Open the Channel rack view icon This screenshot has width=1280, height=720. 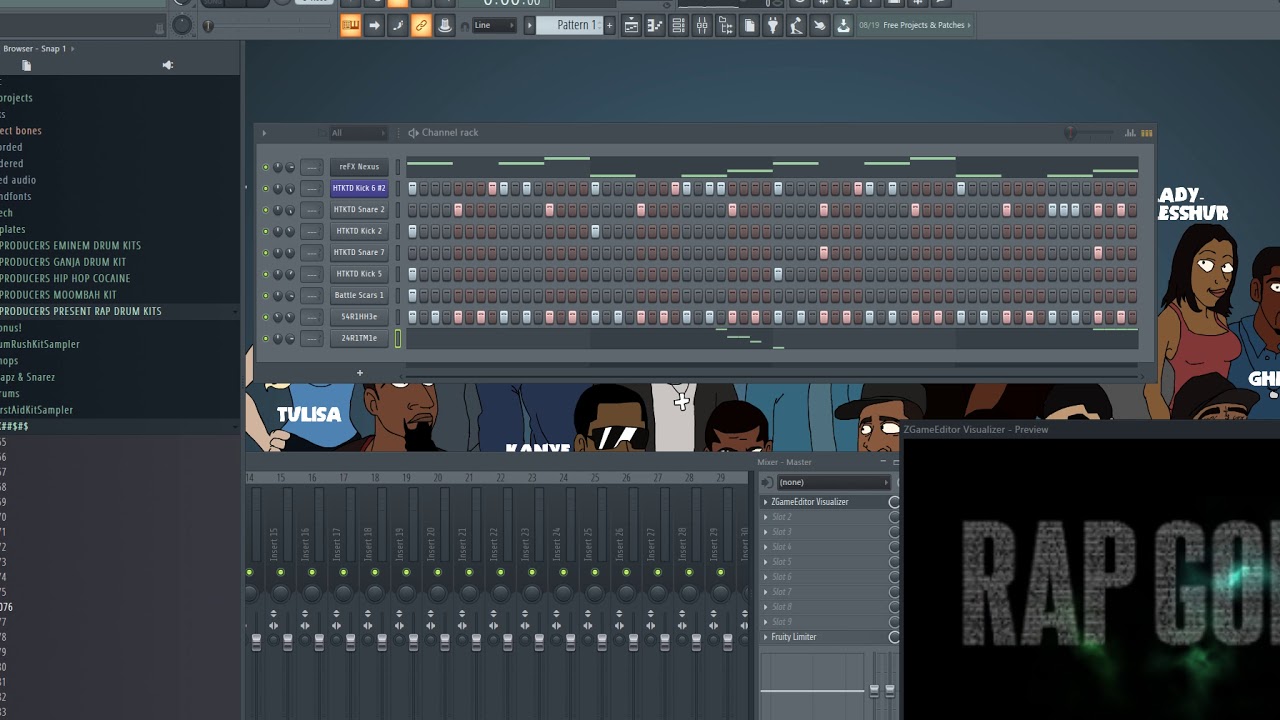(678, 25)
